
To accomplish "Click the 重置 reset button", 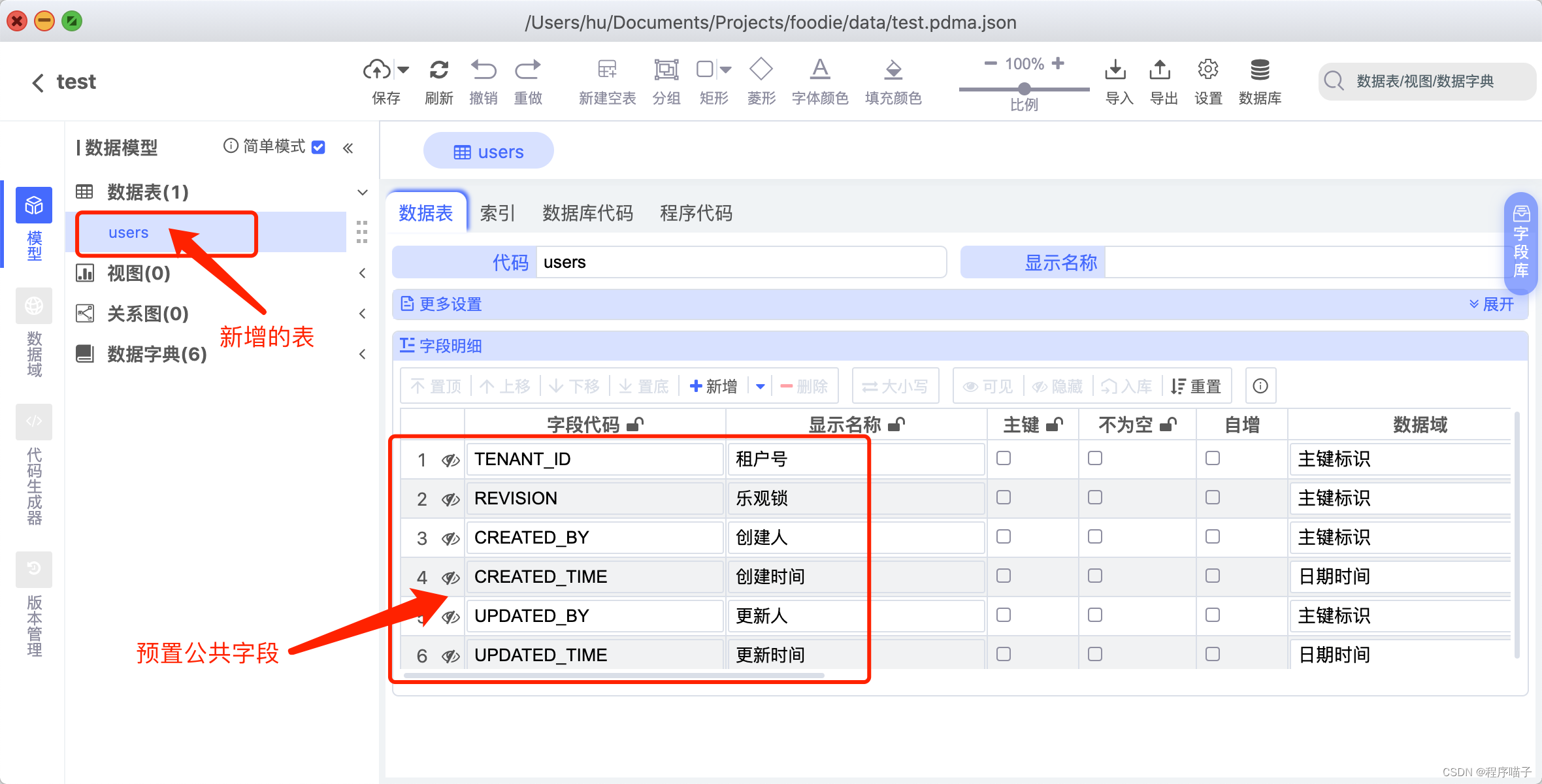I will coord(1196,386).
